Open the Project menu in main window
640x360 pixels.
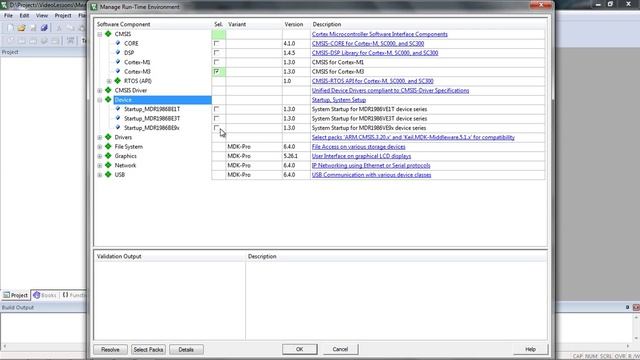(63, 16)
